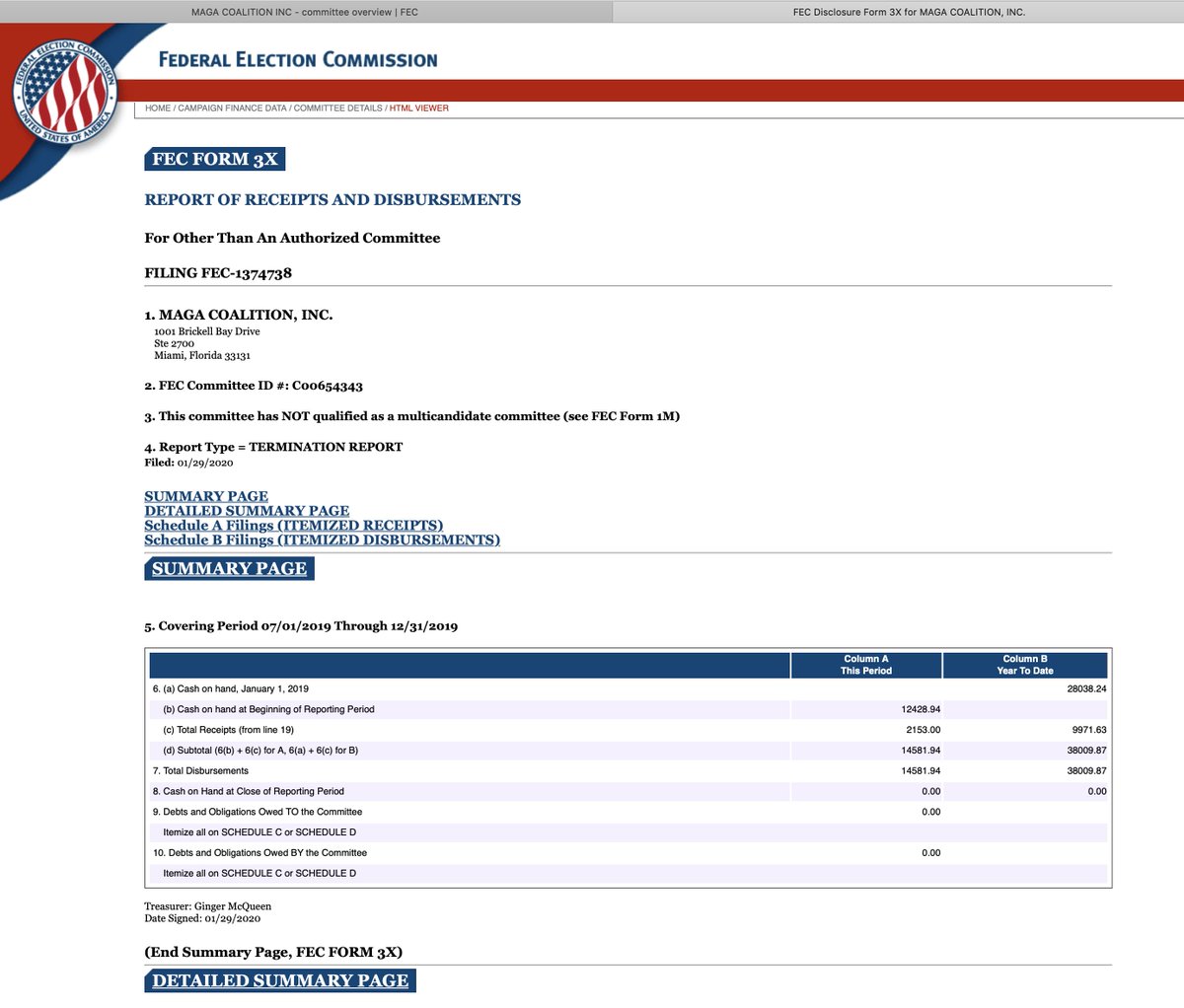Open Schedule A Filings itemized receipts link
Image resolution: width=1184 pixels, height=1008 pixels.
pyautogui.click(x=294, y=526)
